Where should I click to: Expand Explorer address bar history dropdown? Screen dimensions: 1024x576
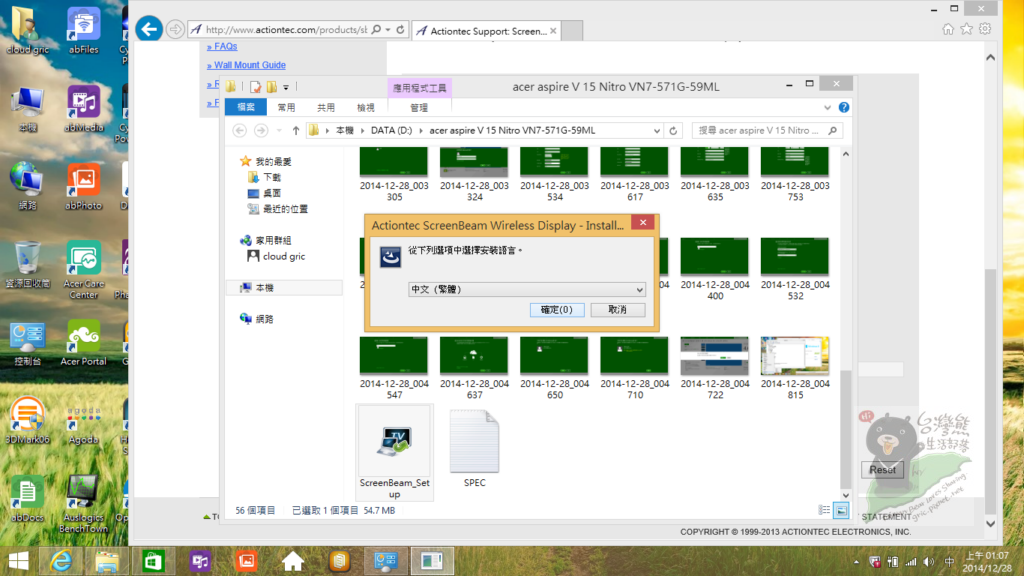[x=656, y=131]
